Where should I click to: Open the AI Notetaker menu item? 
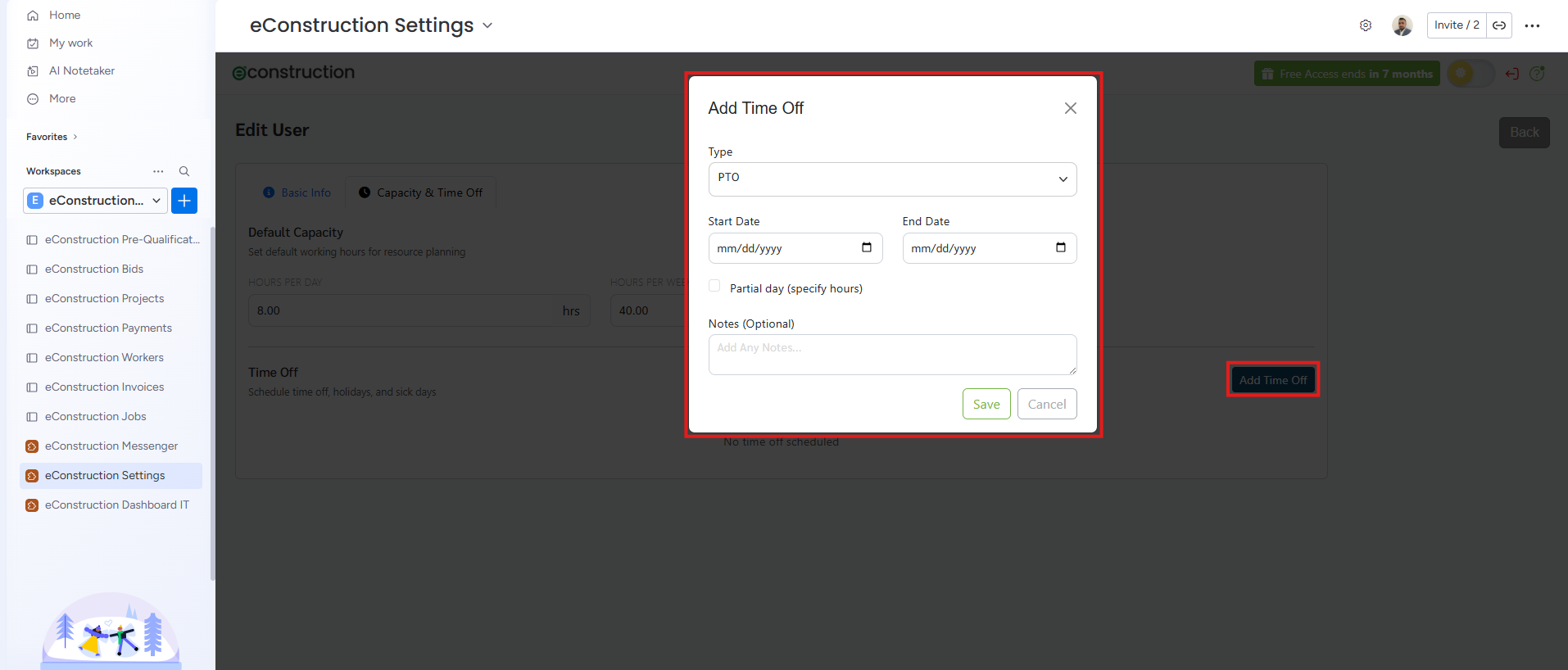[x=81, y=70]
